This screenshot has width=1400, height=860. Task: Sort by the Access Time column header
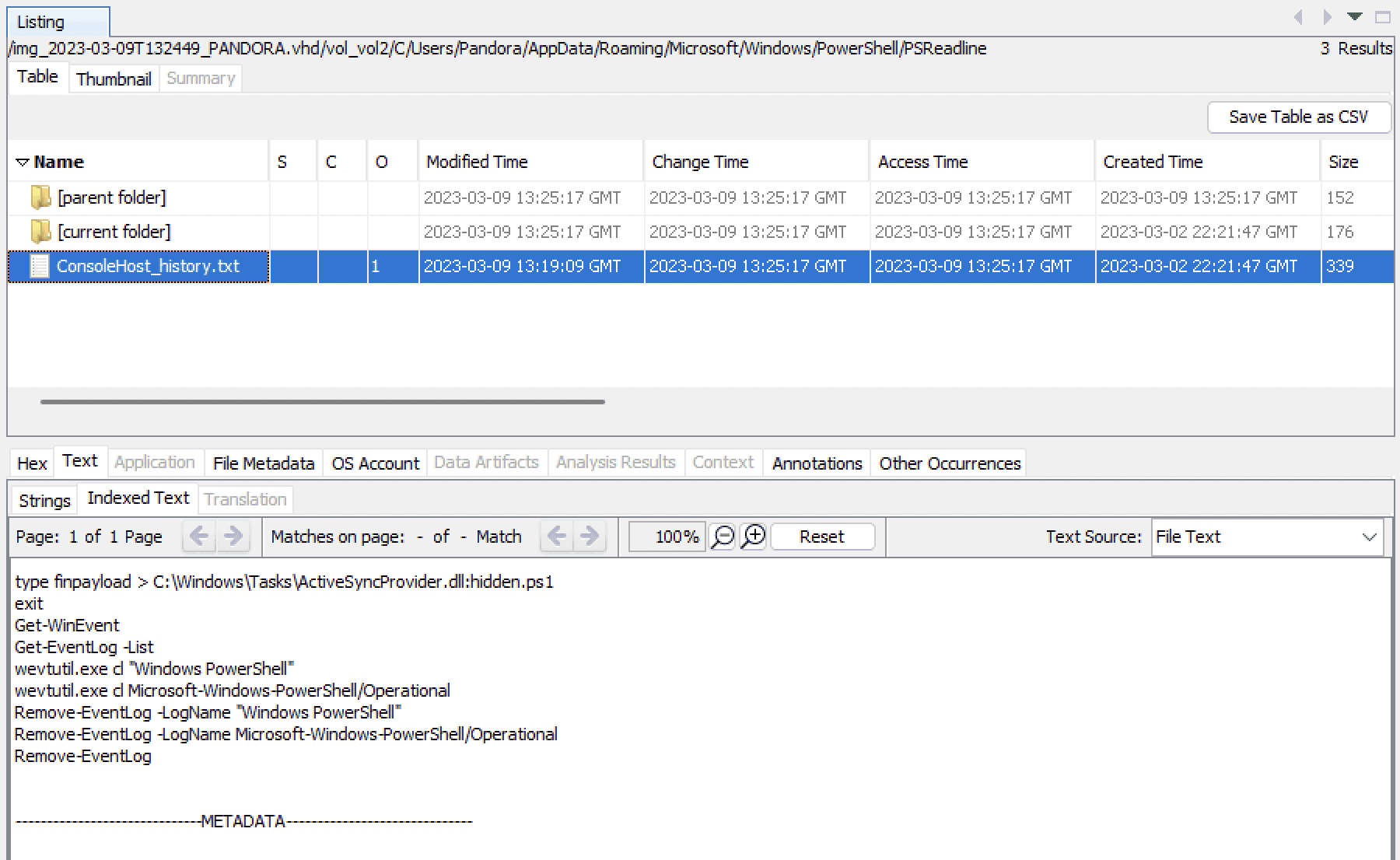pos(982,162)
